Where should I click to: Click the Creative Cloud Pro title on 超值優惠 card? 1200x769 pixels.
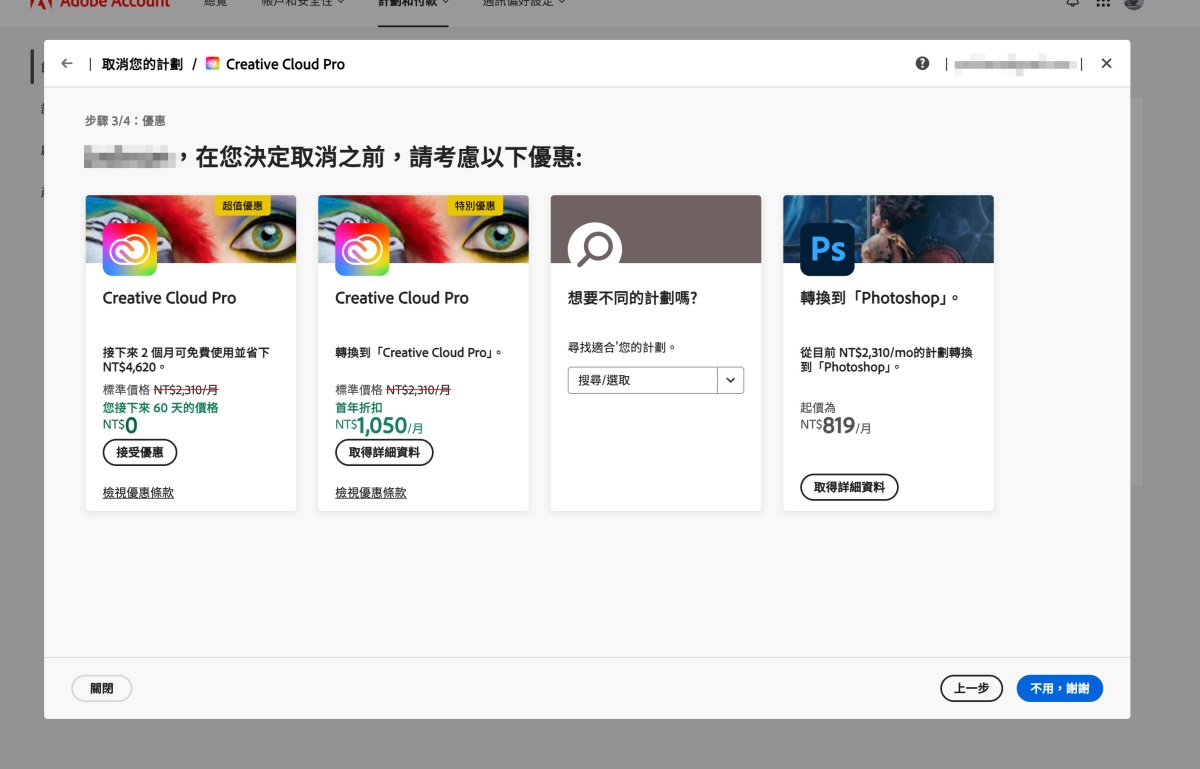click(170, 298)
